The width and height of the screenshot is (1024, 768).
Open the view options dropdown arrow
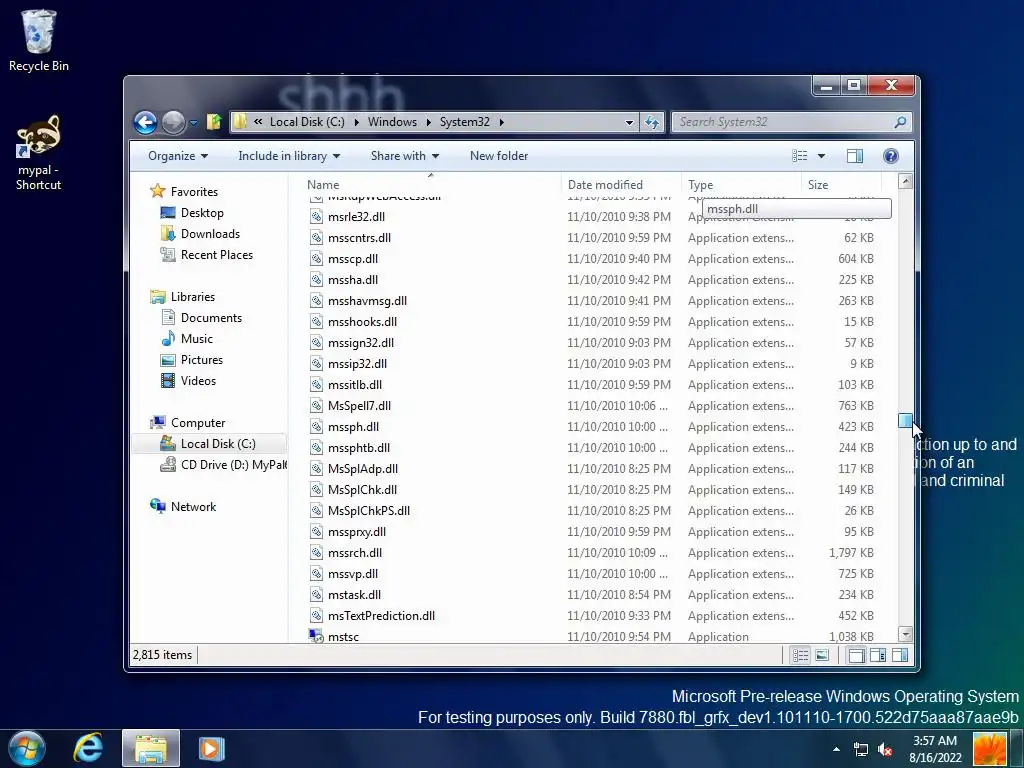(821, 156)
